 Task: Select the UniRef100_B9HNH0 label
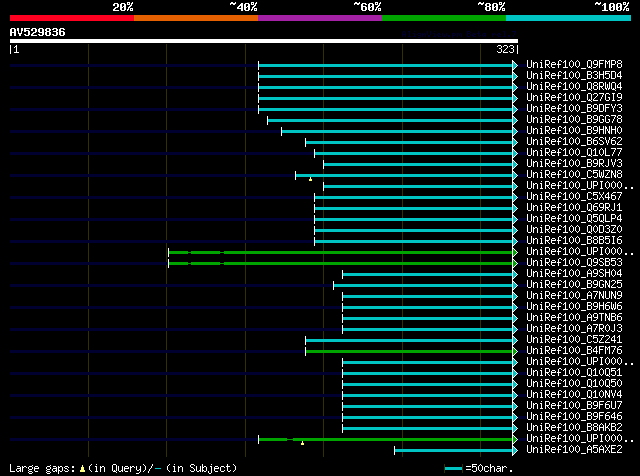coord(574,131)
